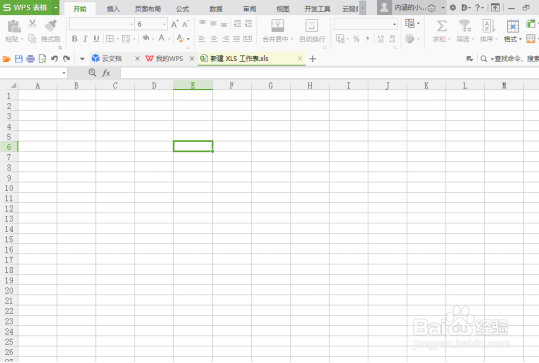539x363 pixels.
Task: Open print preview icon
Action: [x=42, y=59]
